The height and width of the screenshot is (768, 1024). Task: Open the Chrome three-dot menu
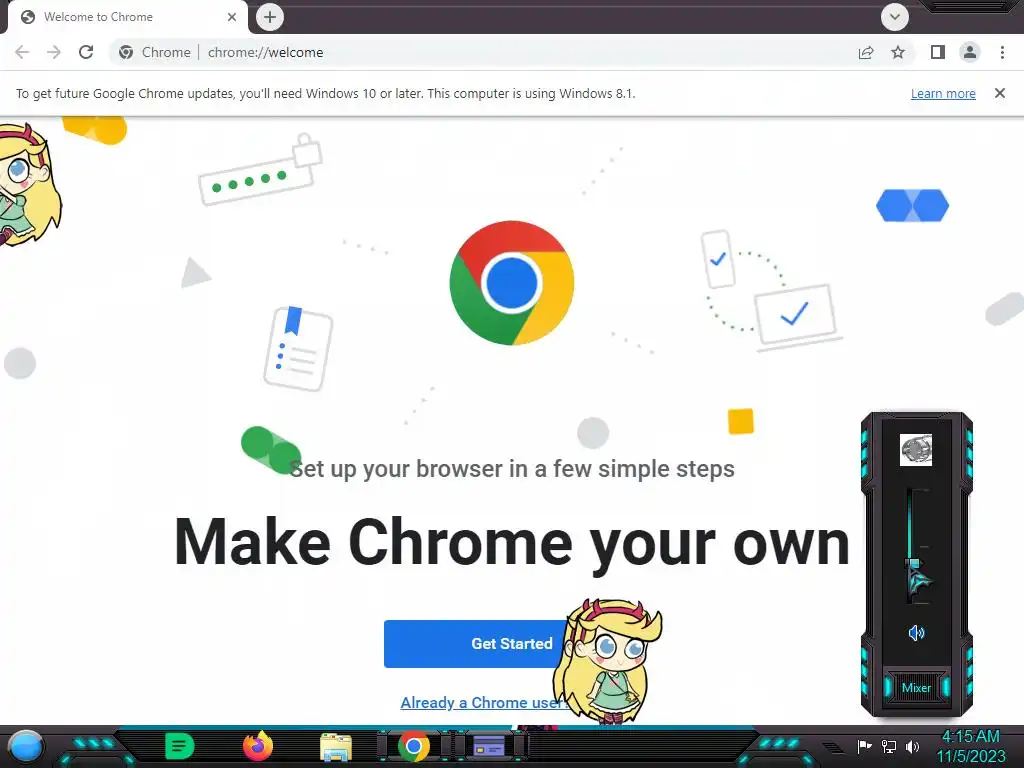point(1002,52)
